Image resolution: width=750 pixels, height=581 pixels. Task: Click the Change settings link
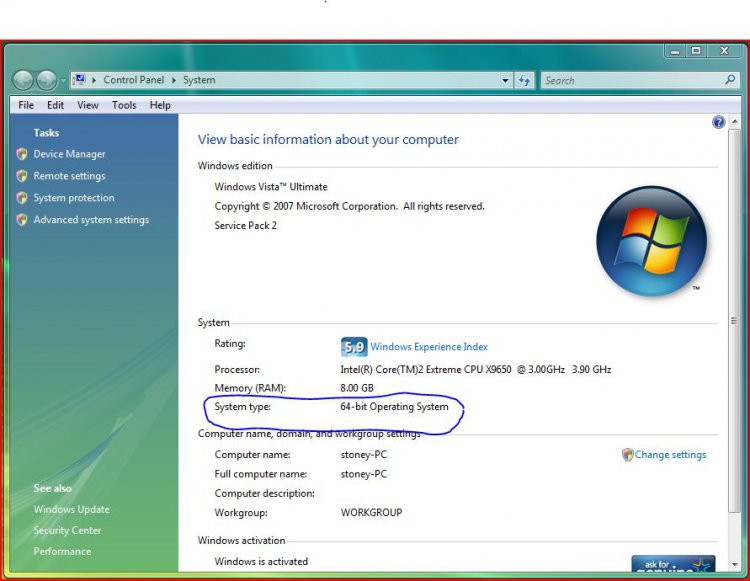coord(671,455)
